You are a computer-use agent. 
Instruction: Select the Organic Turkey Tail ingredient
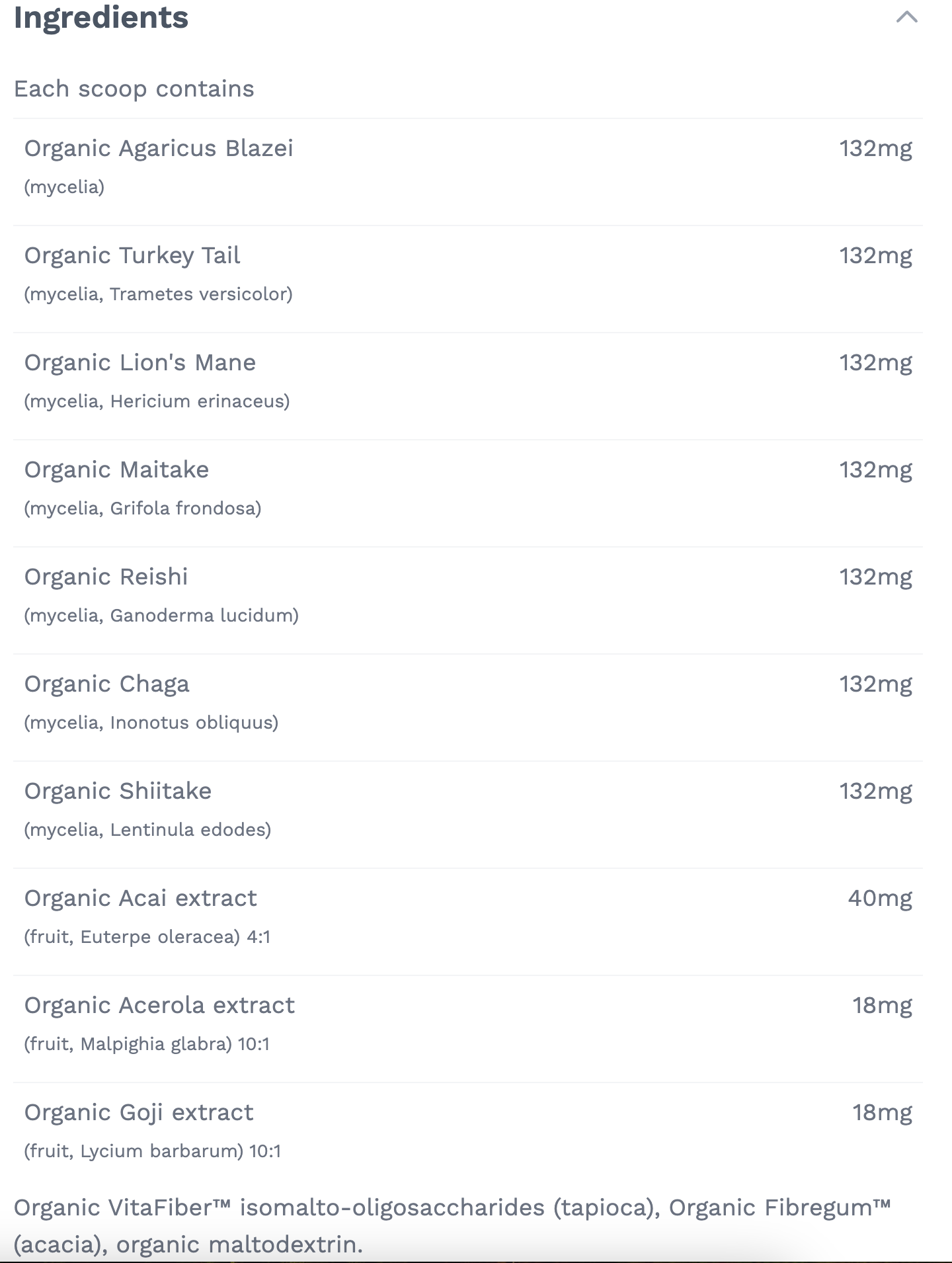tap(132, 255)
